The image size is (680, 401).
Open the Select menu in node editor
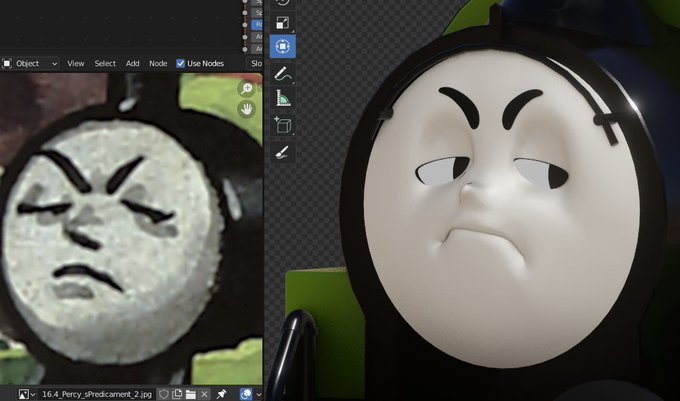coord(105,63)
